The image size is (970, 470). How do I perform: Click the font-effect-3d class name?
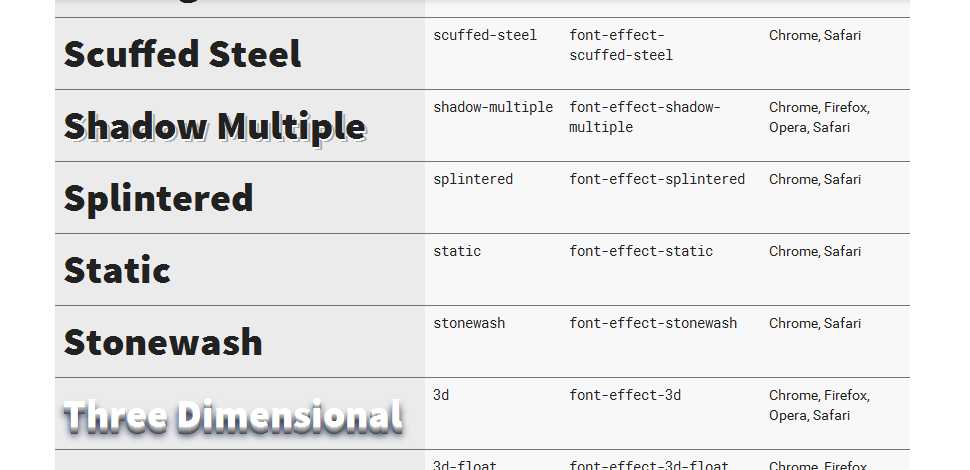625,395
